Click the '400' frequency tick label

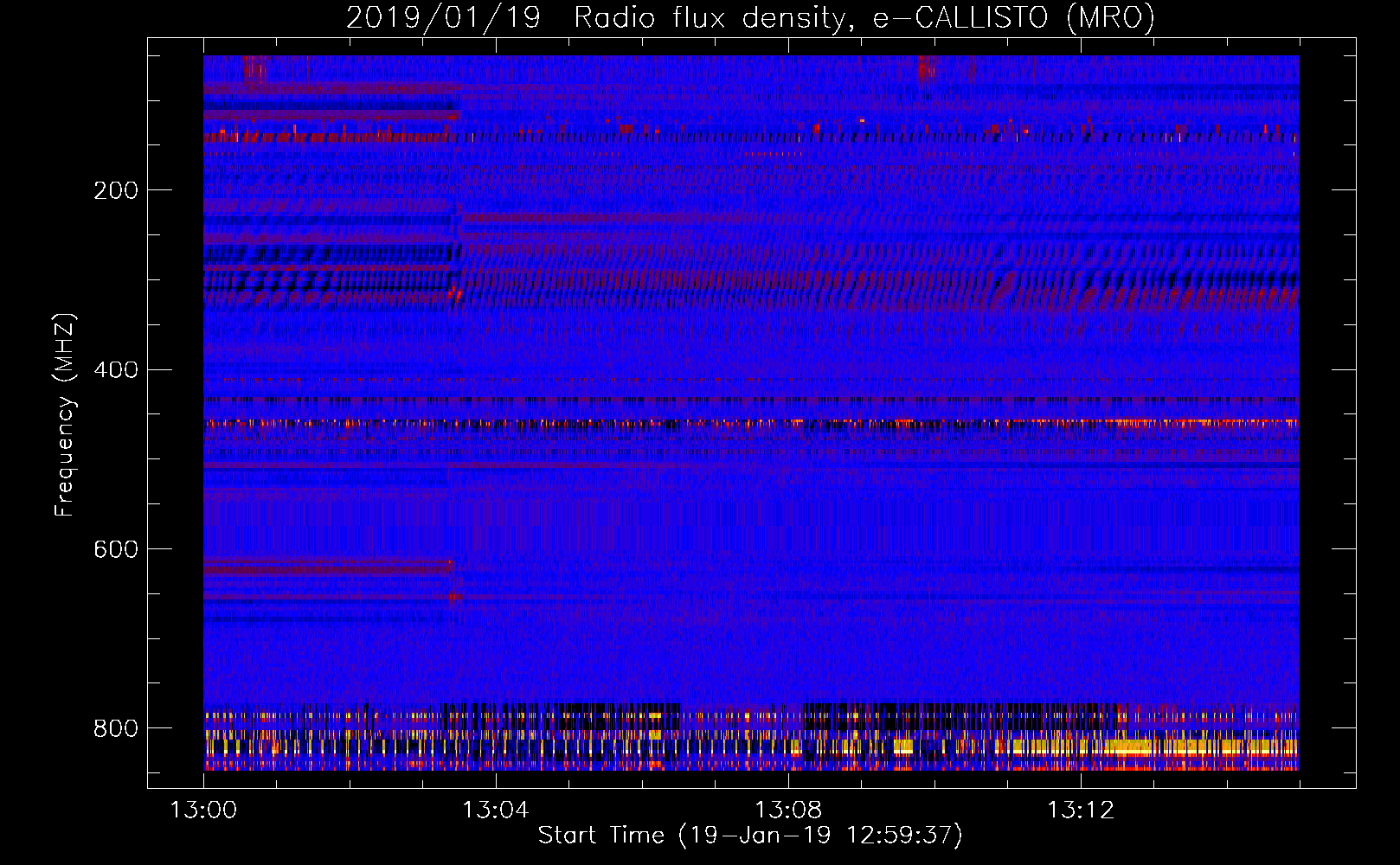(x=116, y=370)
